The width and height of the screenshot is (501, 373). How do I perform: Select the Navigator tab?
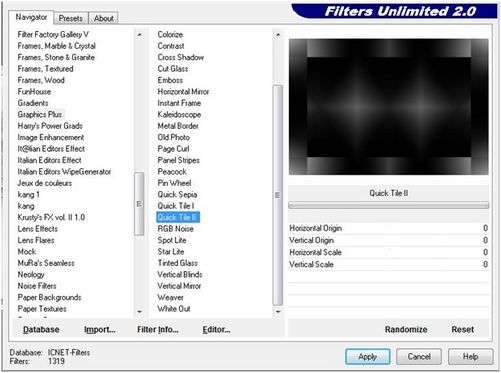pos(31,17)
